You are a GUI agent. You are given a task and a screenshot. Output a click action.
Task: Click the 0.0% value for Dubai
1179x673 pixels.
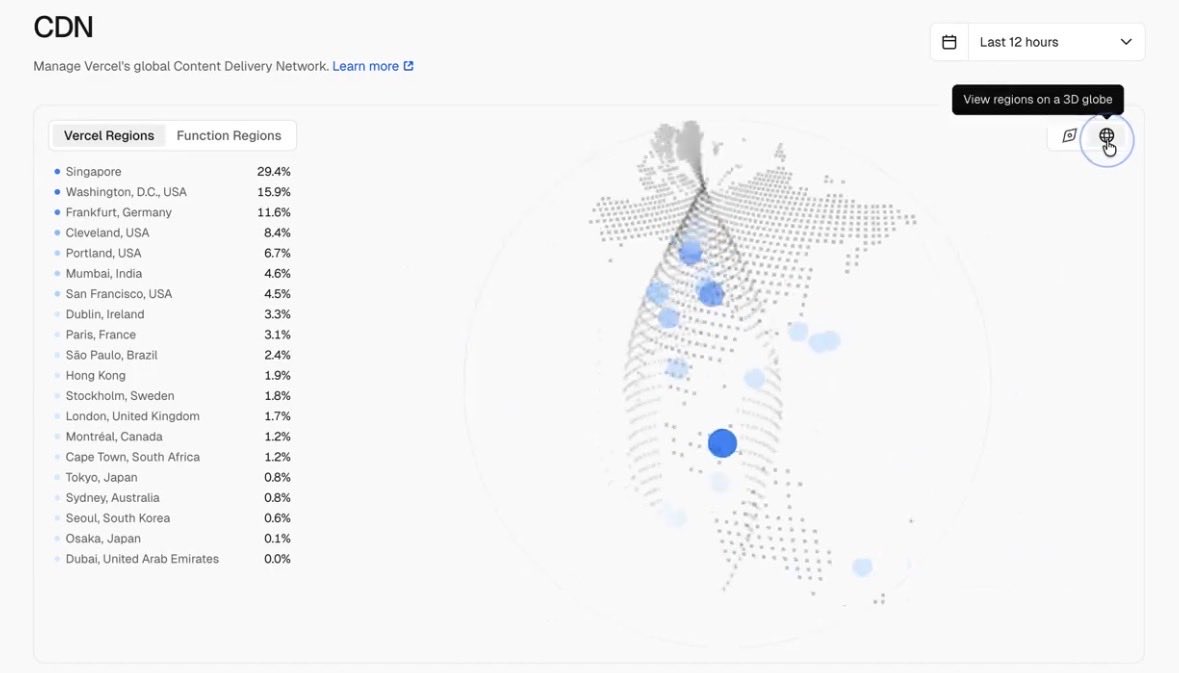277,559
